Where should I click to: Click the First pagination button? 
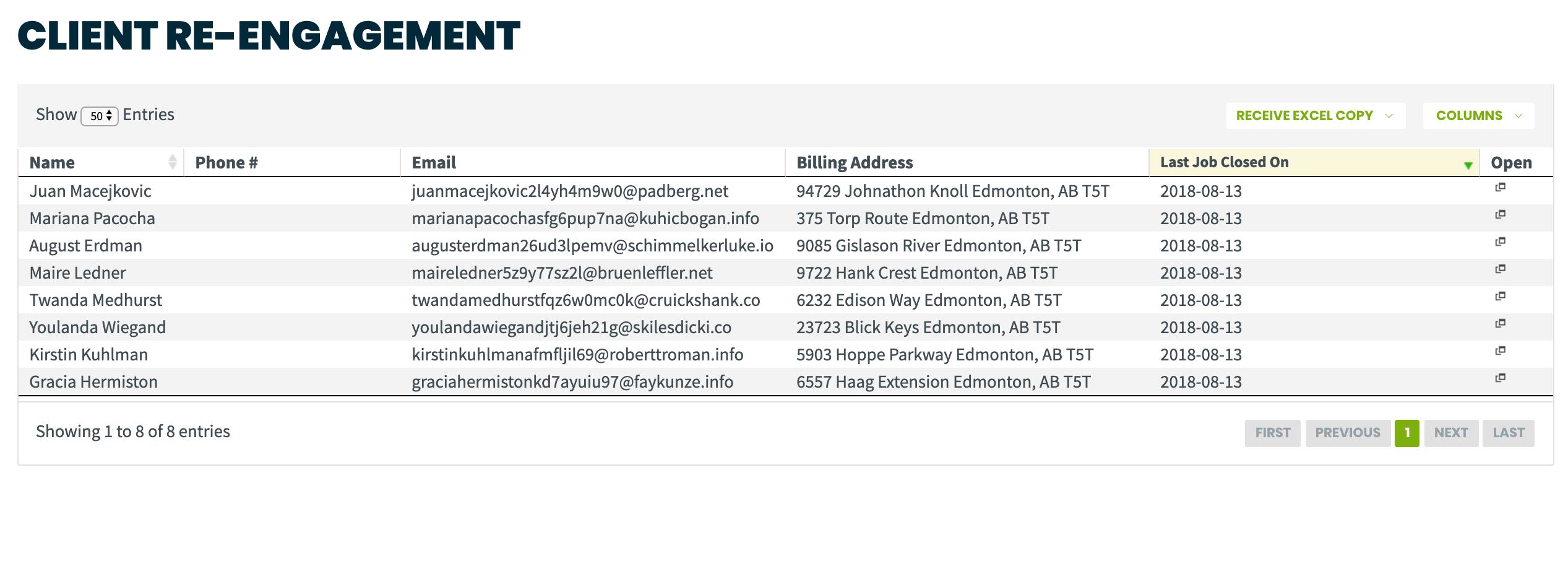tap(1272, 433)
